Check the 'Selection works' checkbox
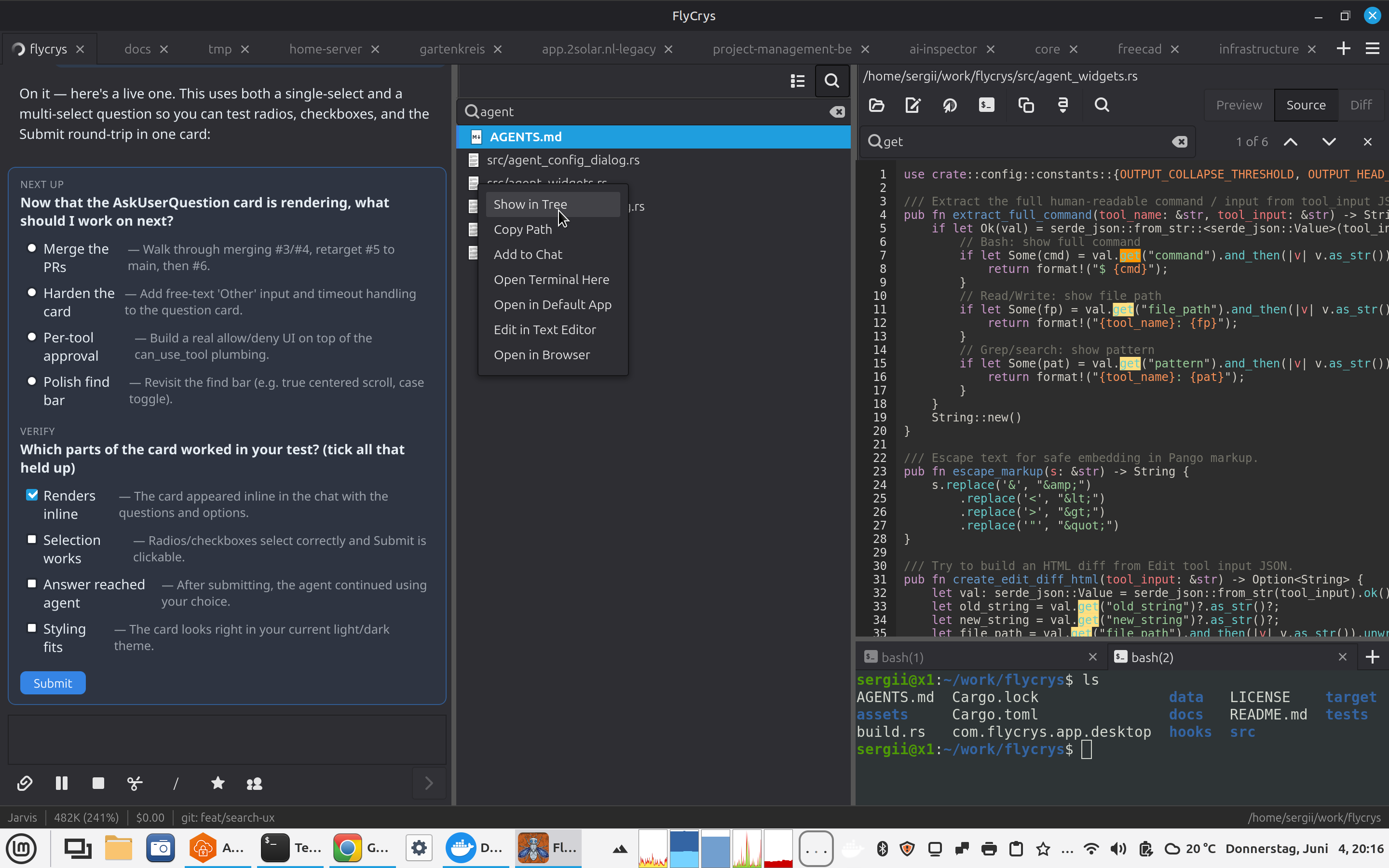The width and height of the screenshot is (1389, 868). pyautogui.click(x=32, y=540)
